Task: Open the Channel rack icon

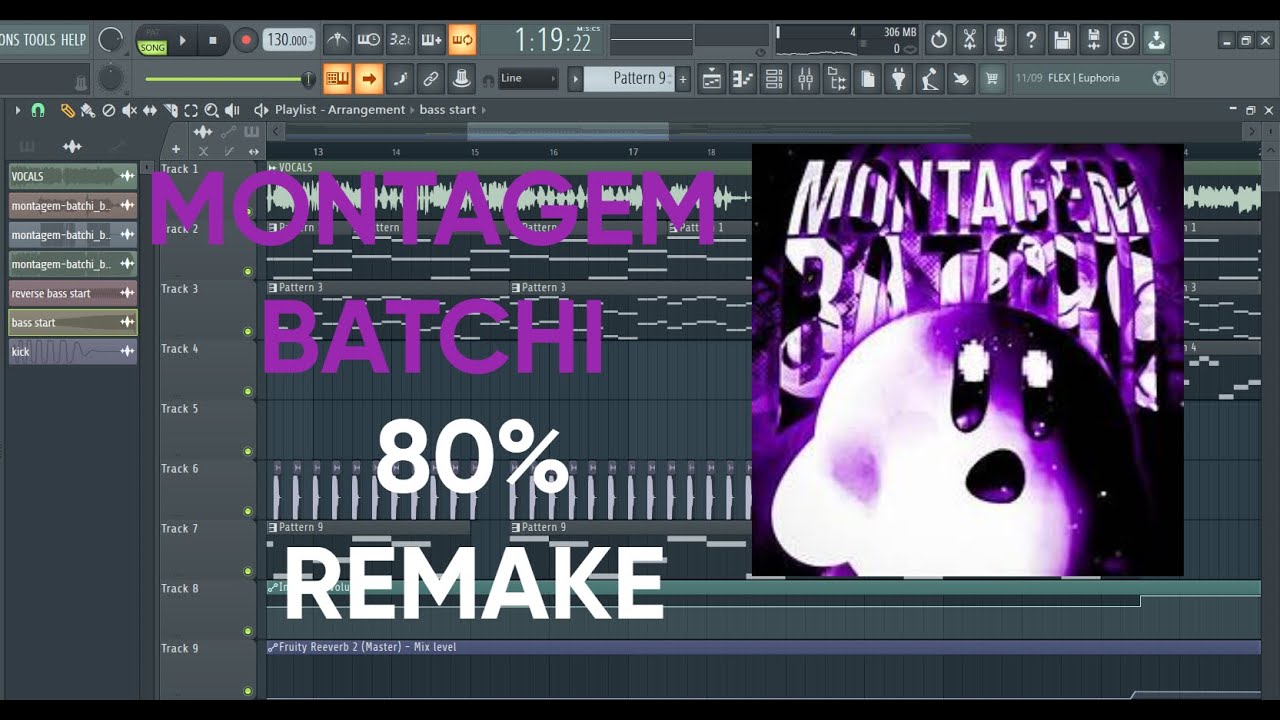Action: [773, 78]
